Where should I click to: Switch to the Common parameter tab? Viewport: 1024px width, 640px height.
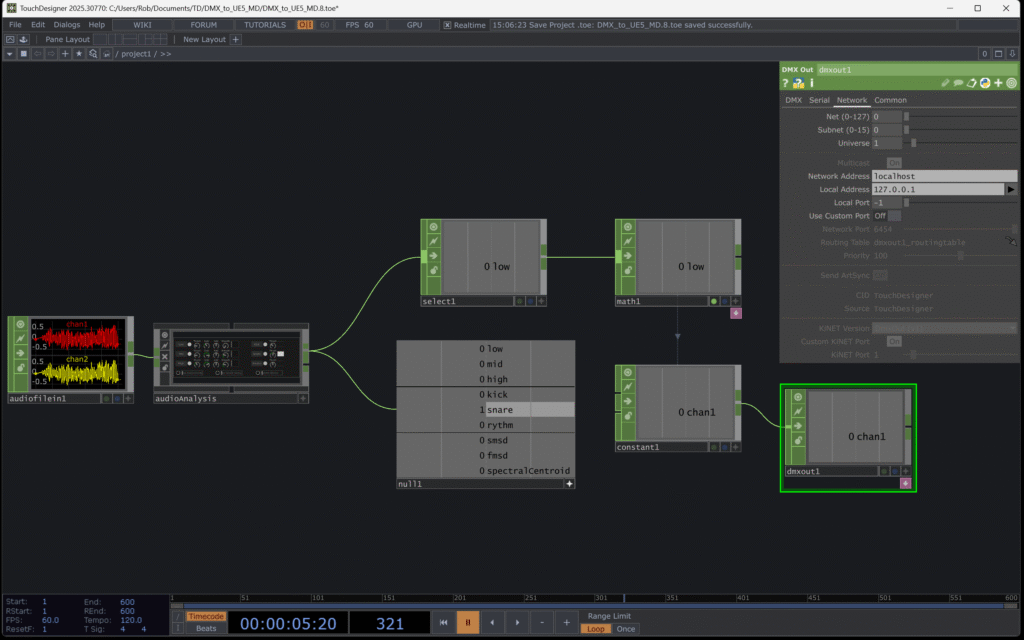point(890,100)
